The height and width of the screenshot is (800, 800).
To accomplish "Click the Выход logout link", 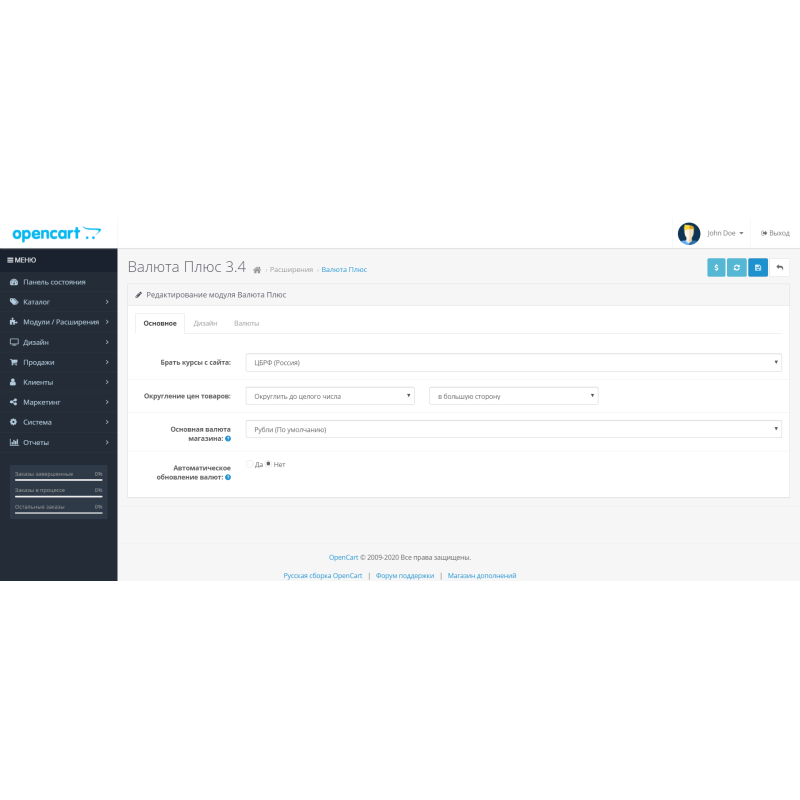I will click(x=775, y=233).
